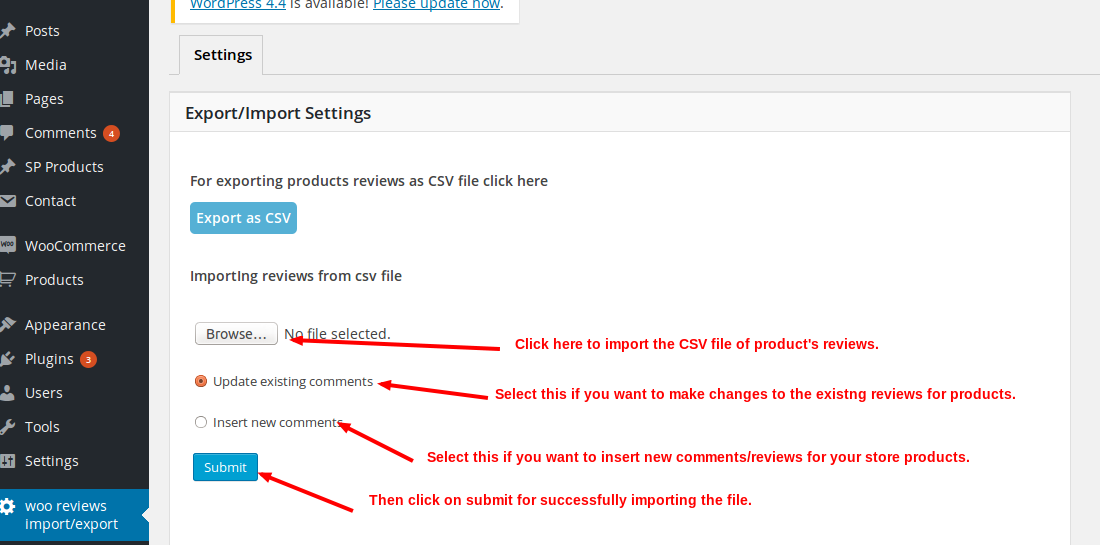Click Browse to choose CSV file
The image size is (1100, 545).
point(236,334)
